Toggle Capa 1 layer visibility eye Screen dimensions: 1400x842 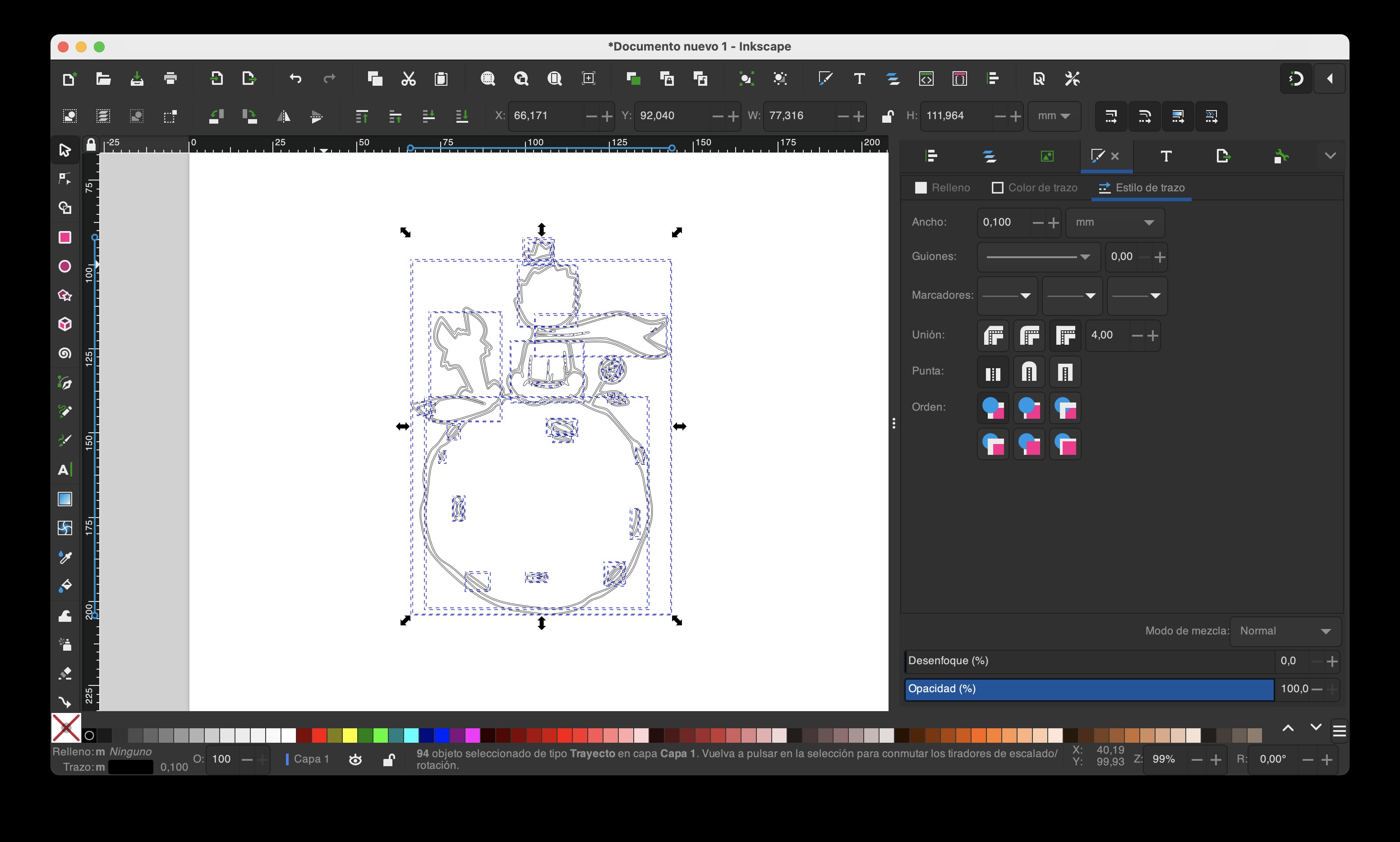click(355, 760)
